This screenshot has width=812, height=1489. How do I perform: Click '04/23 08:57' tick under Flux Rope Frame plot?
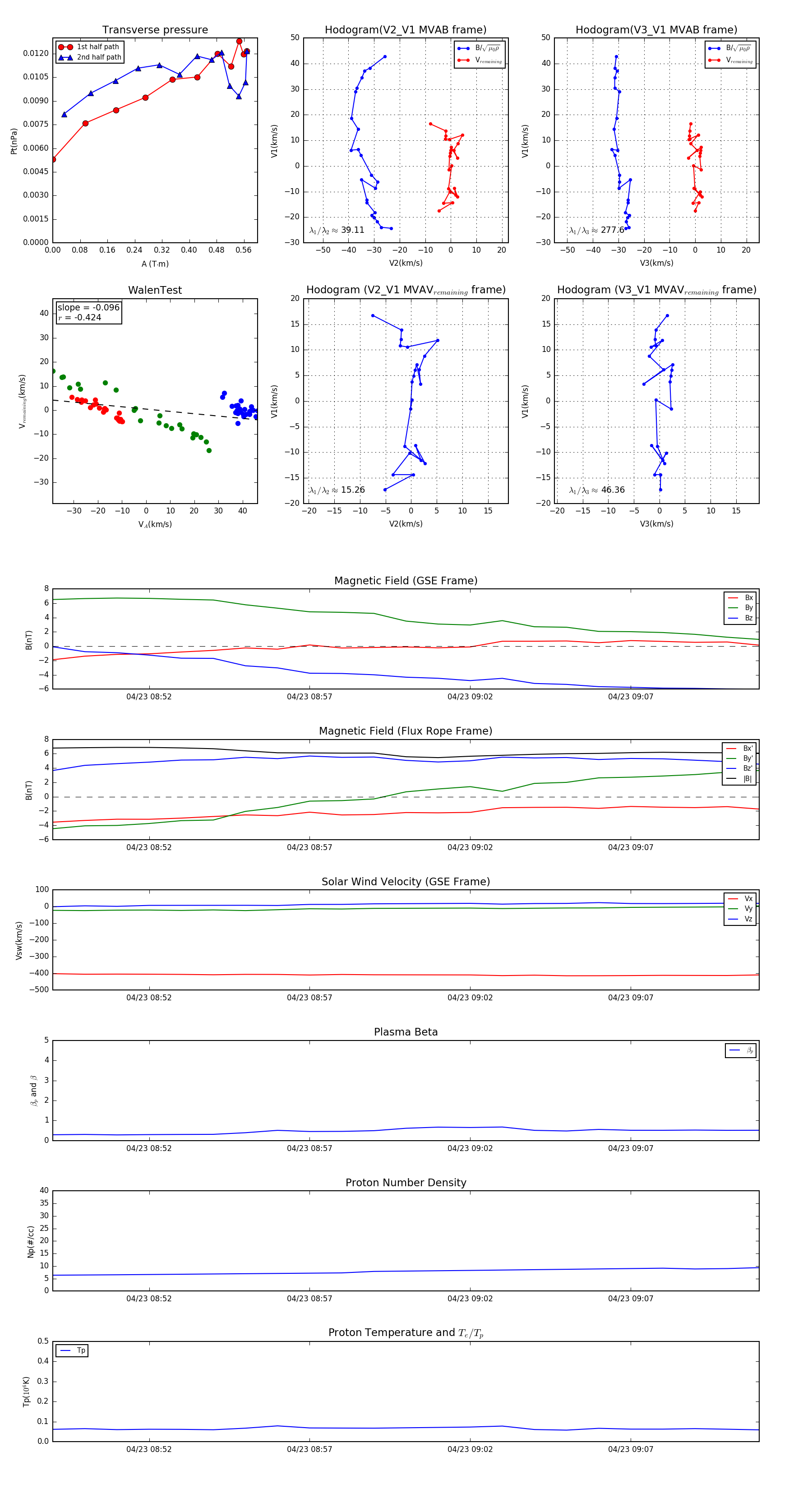pos(310,847)
